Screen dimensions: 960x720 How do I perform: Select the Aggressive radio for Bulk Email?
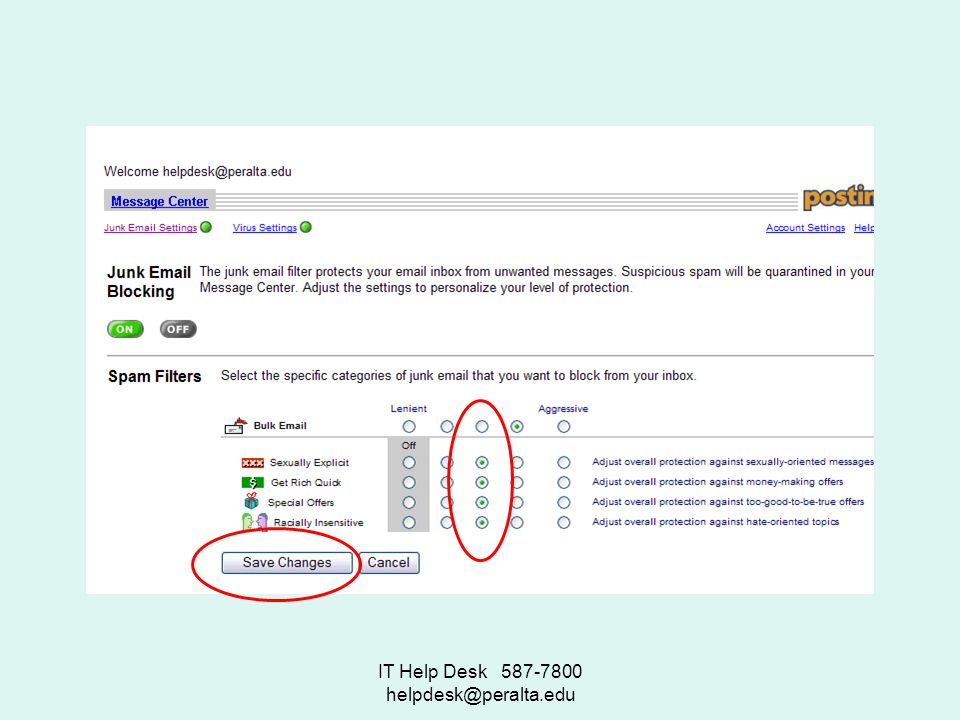[564, 426]
